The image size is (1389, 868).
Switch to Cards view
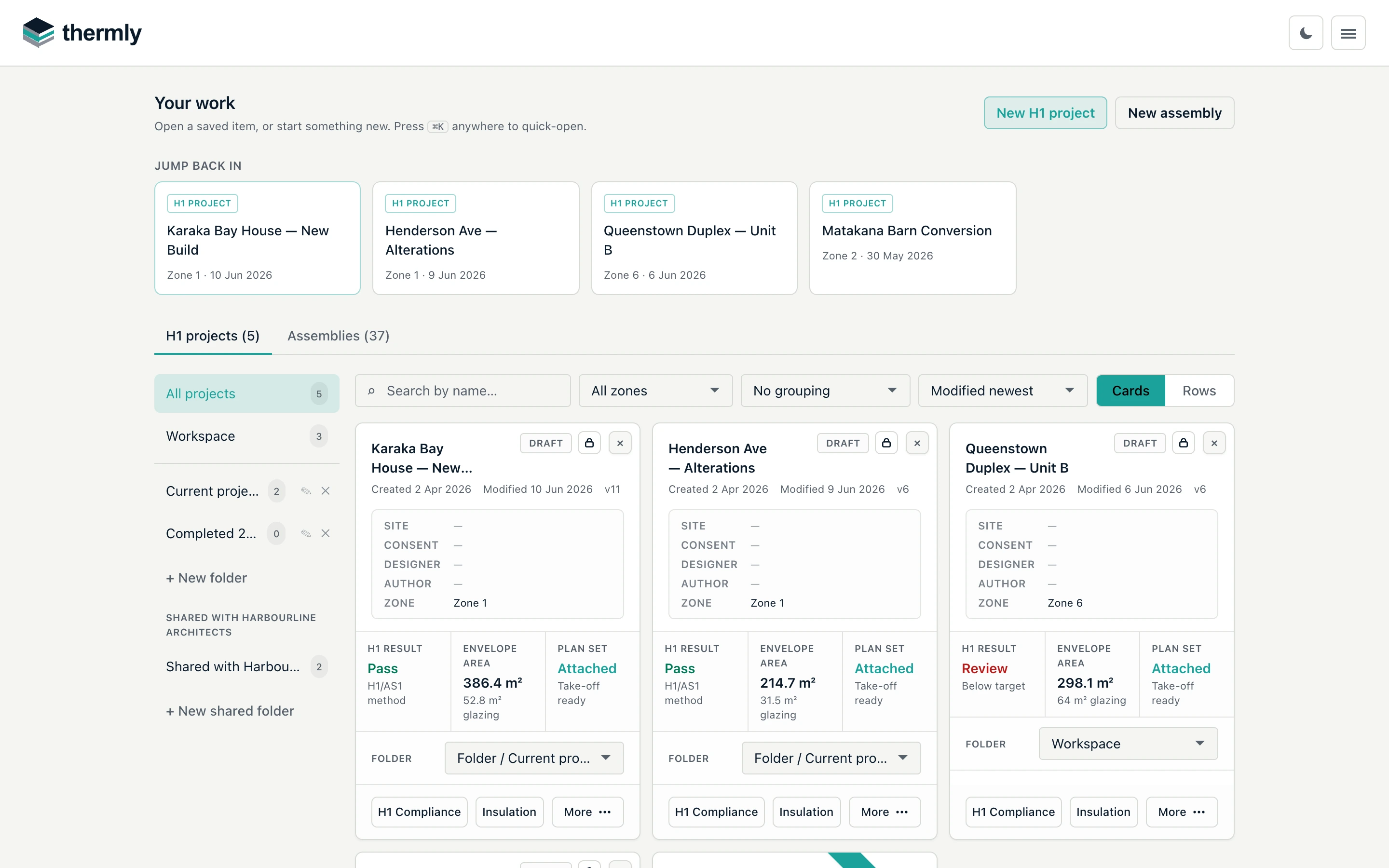[x=1130, y=391]
